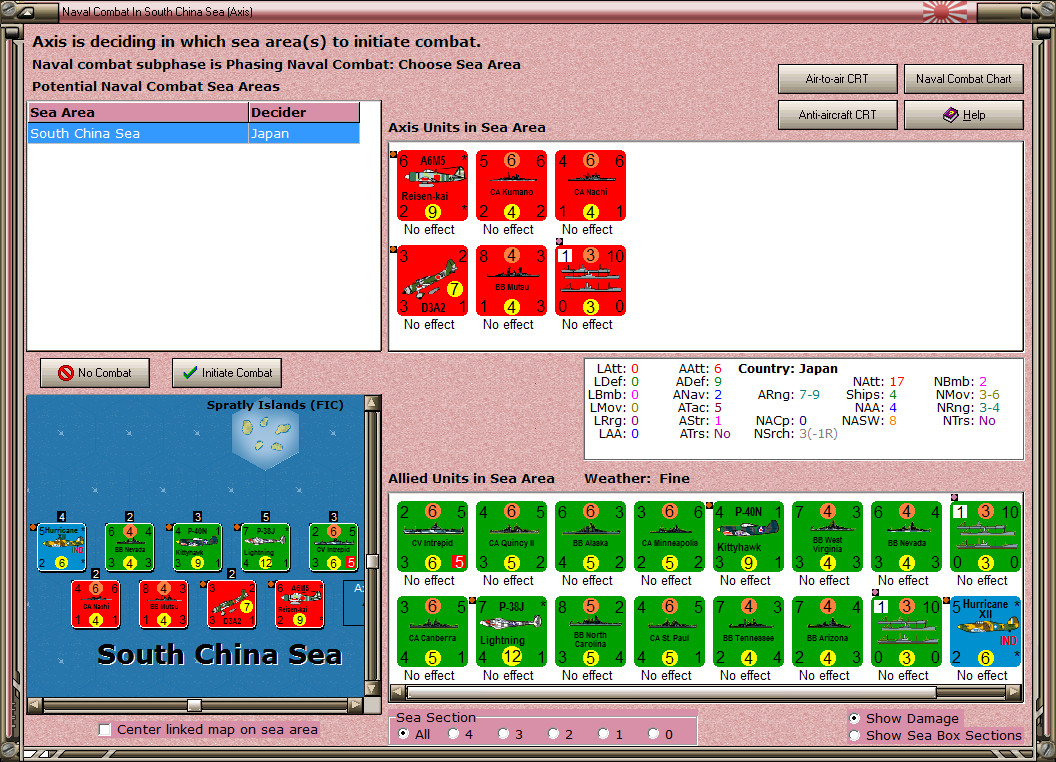This screenshot has height=762, width=1056.
Task: Choose Show Sea Box Sections option
Action: [854, 736]
